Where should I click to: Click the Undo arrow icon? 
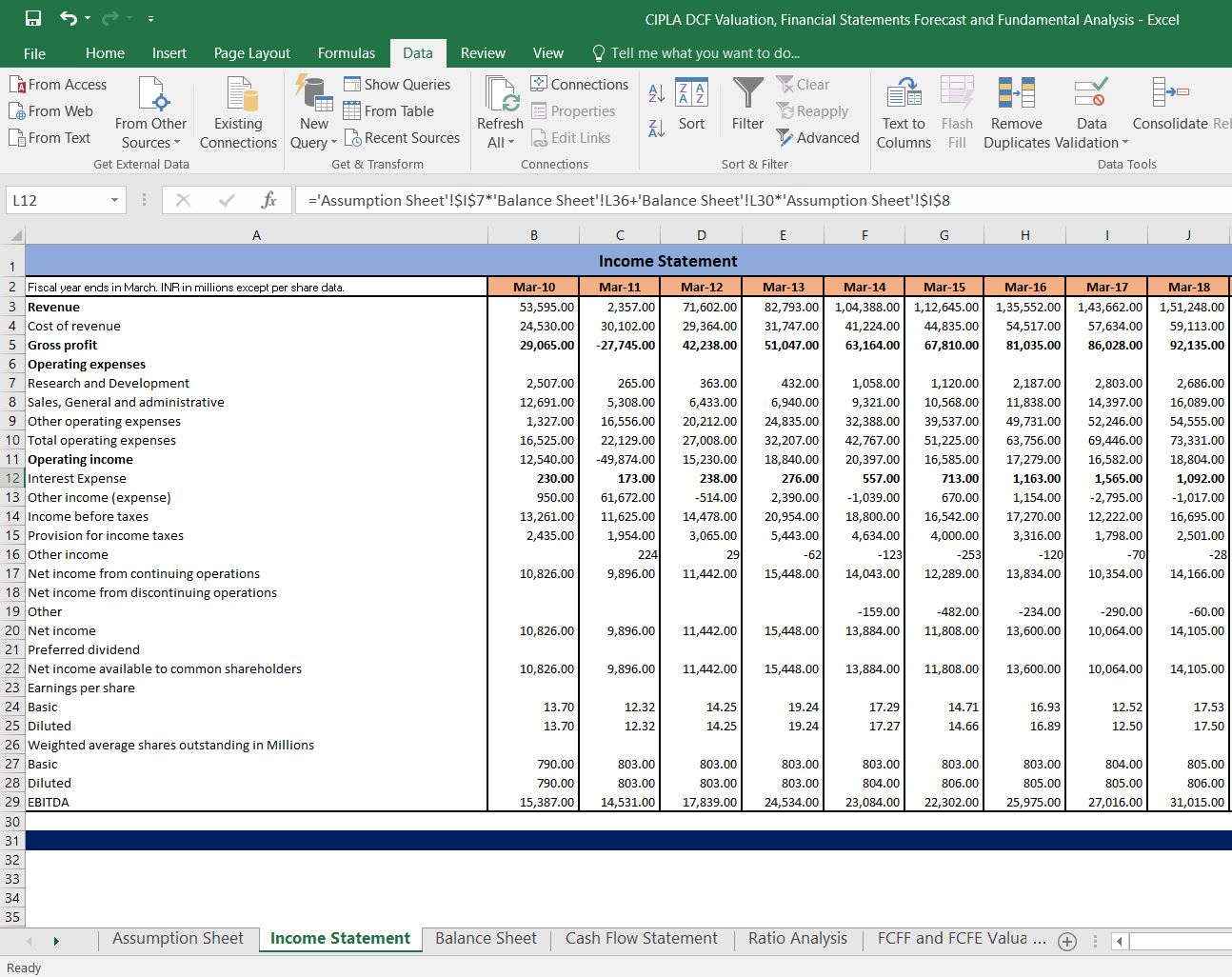tap(69, 19)
